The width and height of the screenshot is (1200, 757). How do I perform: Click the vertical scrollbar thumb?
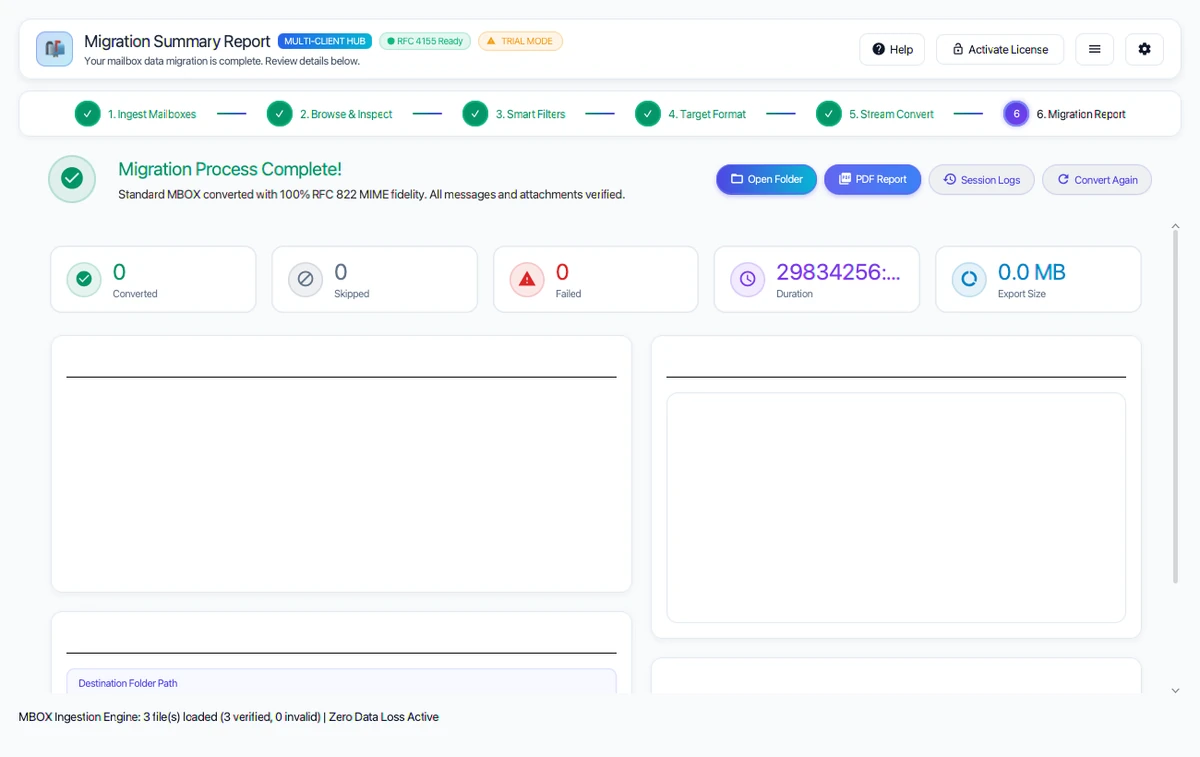pyautogui.click(x=1175, y=408)
